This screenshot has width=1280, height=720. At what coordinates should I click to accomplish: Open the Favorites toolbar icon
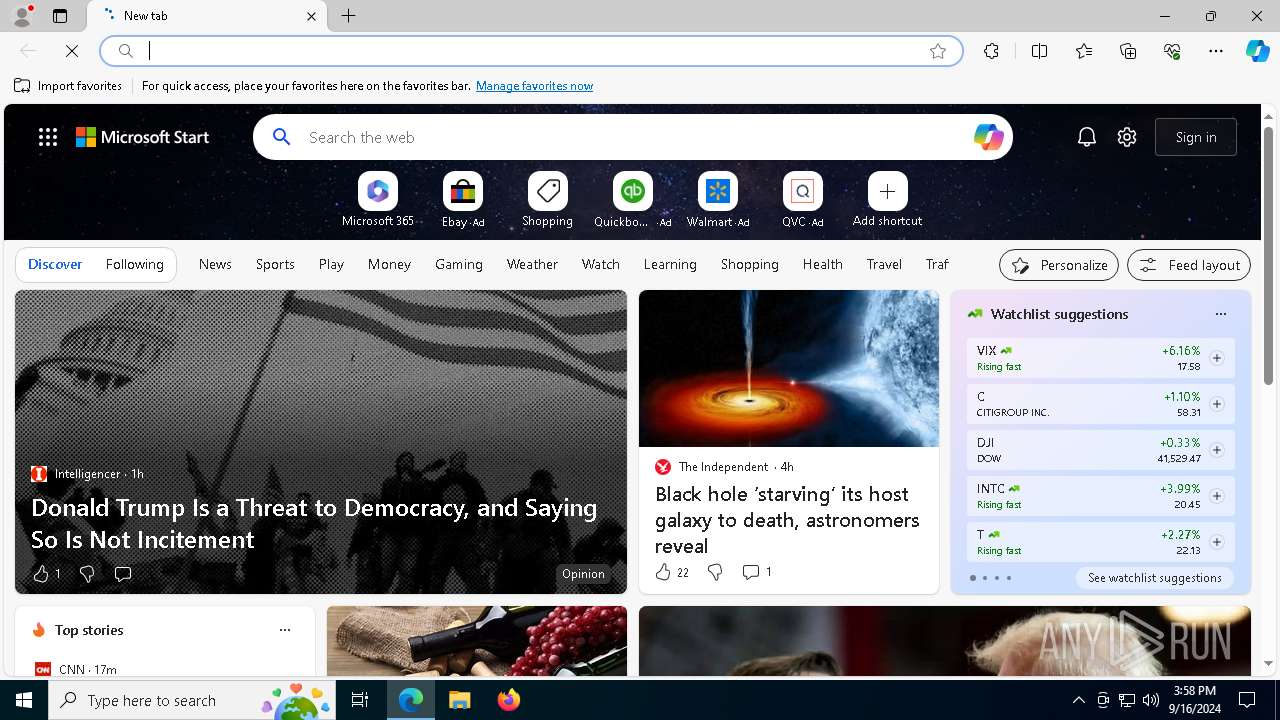click(x=1084, y=51)
